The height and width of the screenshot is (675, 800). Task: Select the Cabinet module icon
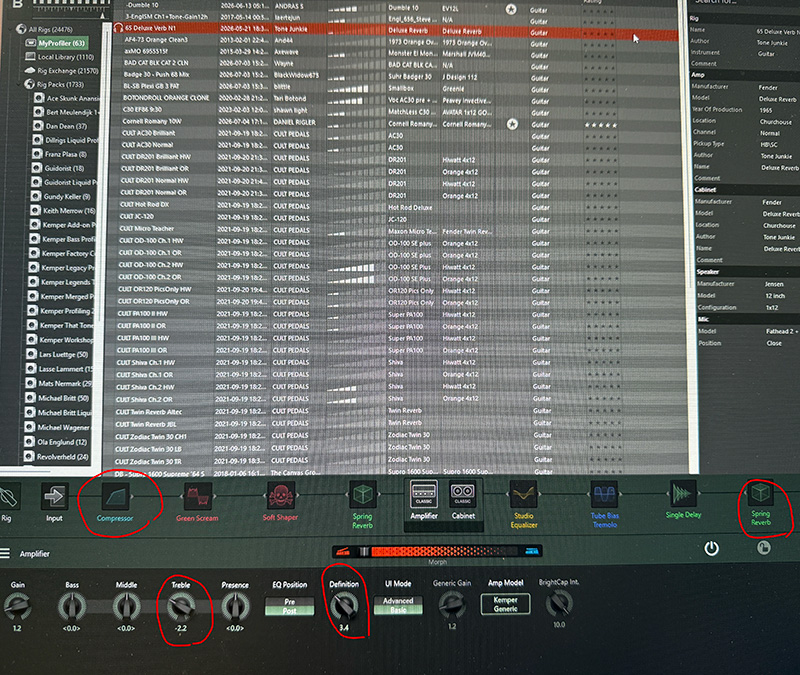(x=463, y=493)
